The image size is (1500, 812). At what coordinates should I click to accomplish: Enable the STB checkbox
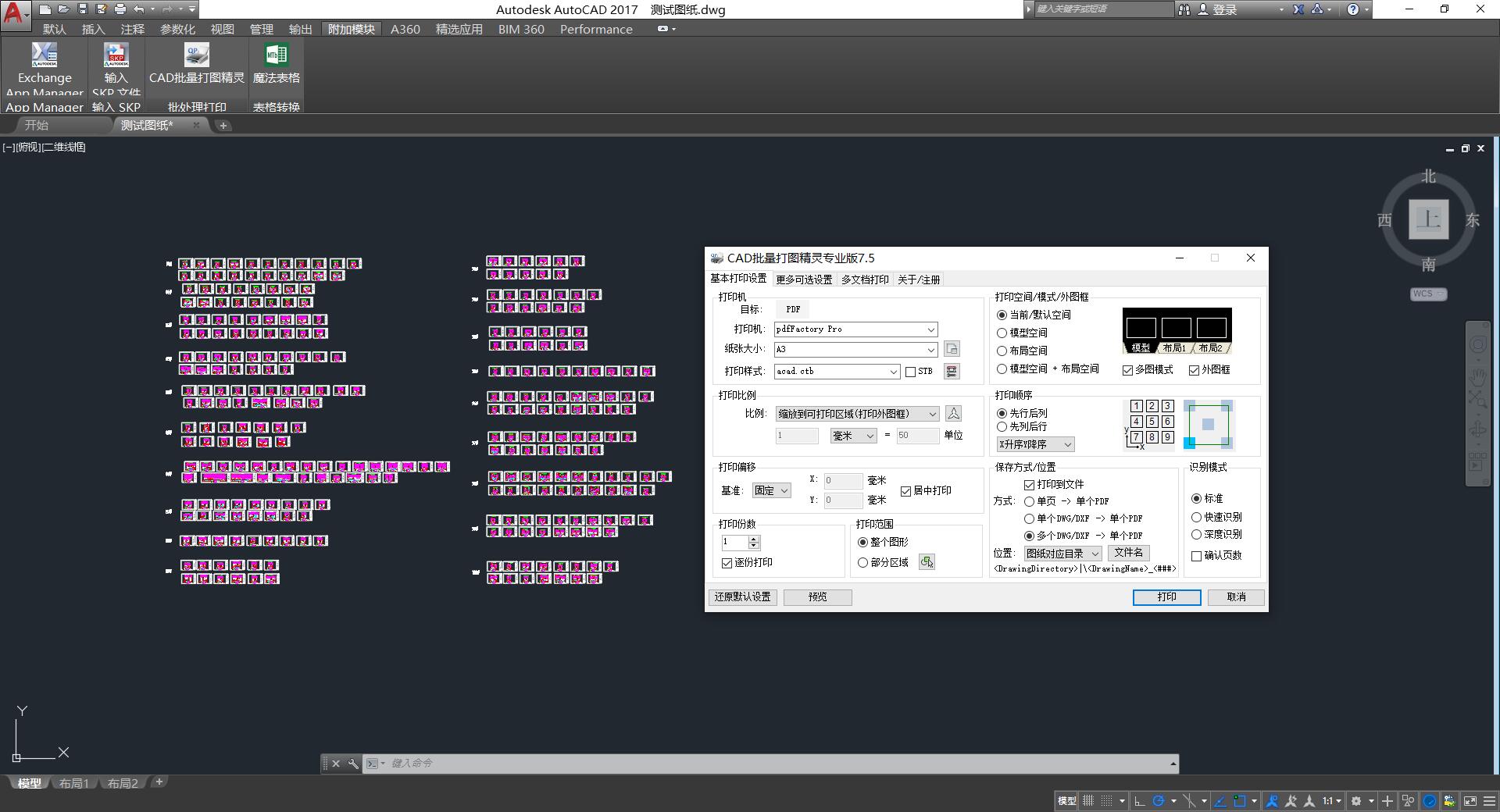click(x=910, y=372)
